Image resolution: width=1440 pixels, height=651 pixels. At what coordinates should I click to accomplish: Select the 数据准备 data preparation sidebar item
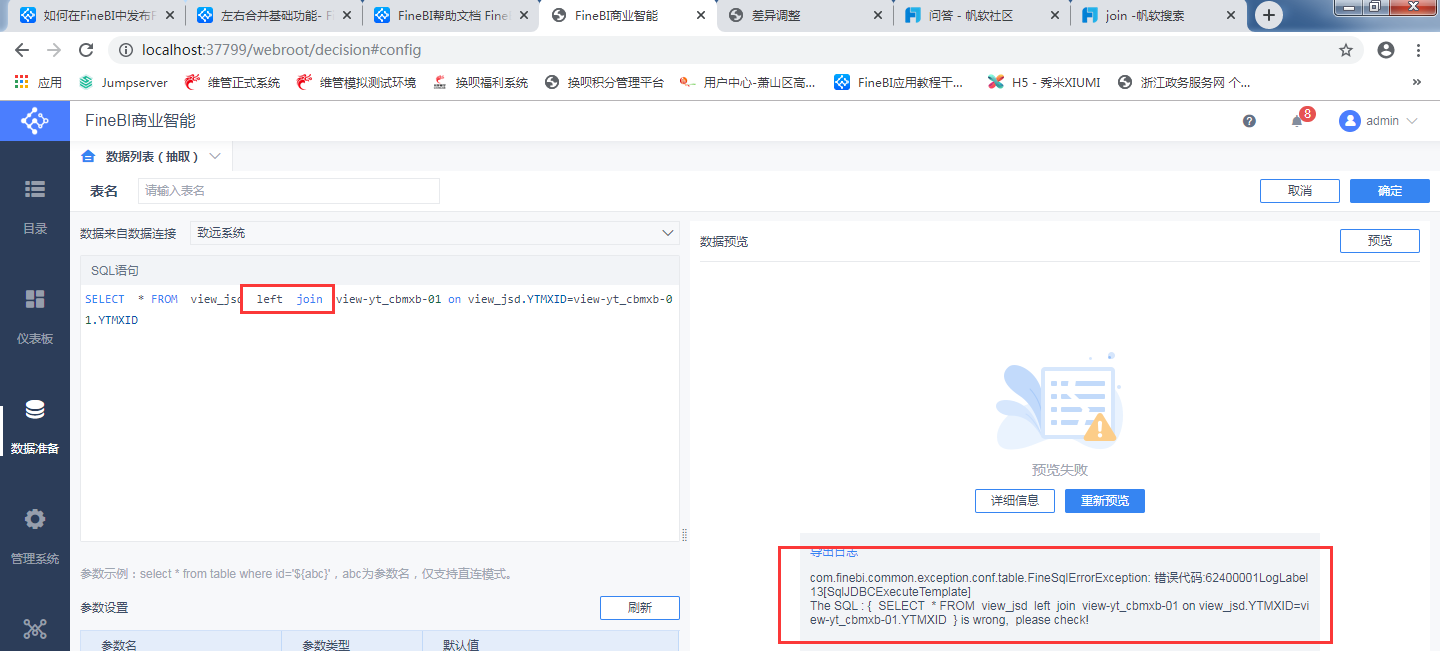coord(35,427)
